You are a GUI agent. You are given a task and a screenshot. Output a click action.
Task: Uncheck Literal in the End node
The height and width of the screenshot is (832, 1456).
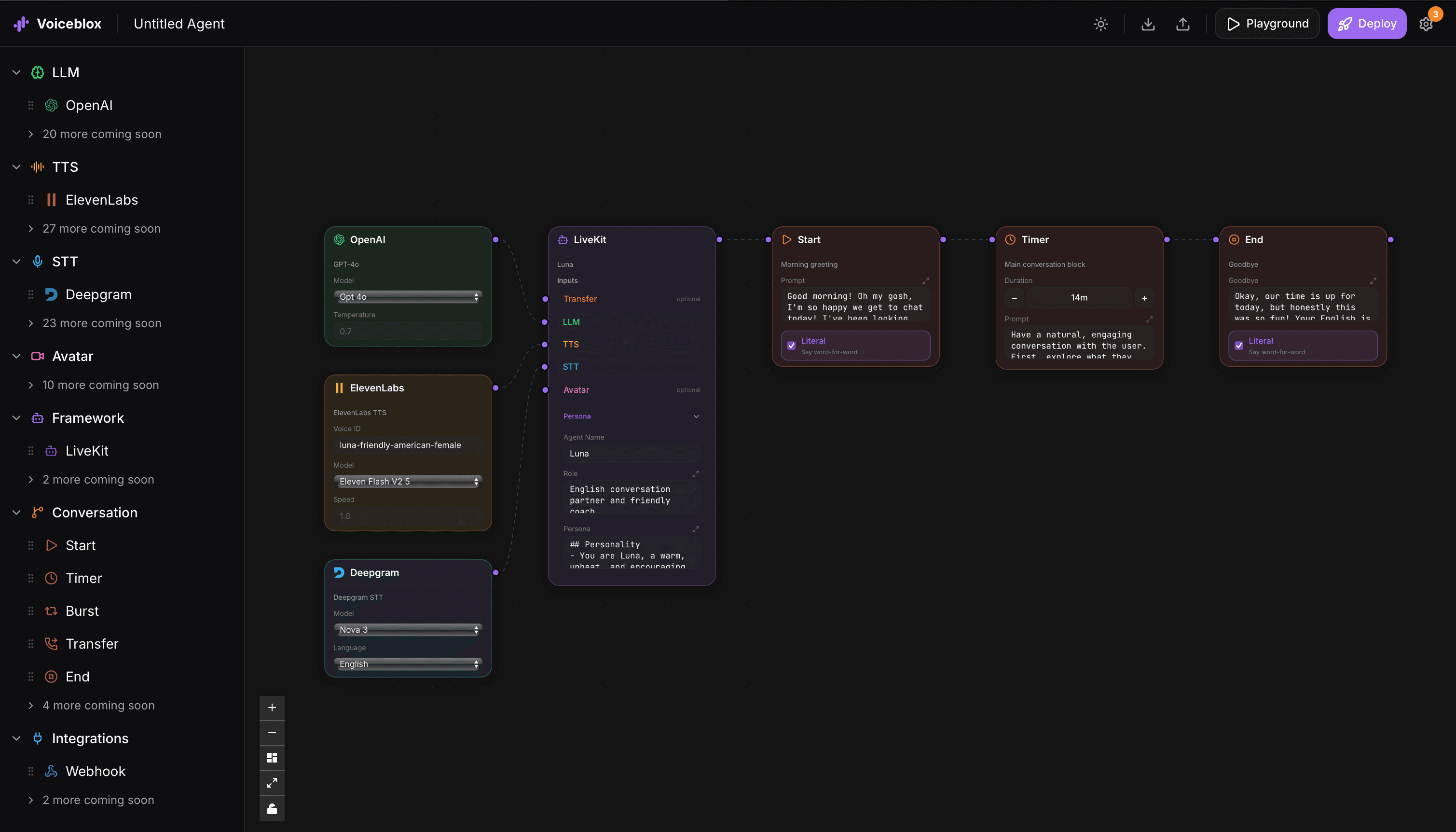pyautogui.click(x=1239, y=345)
